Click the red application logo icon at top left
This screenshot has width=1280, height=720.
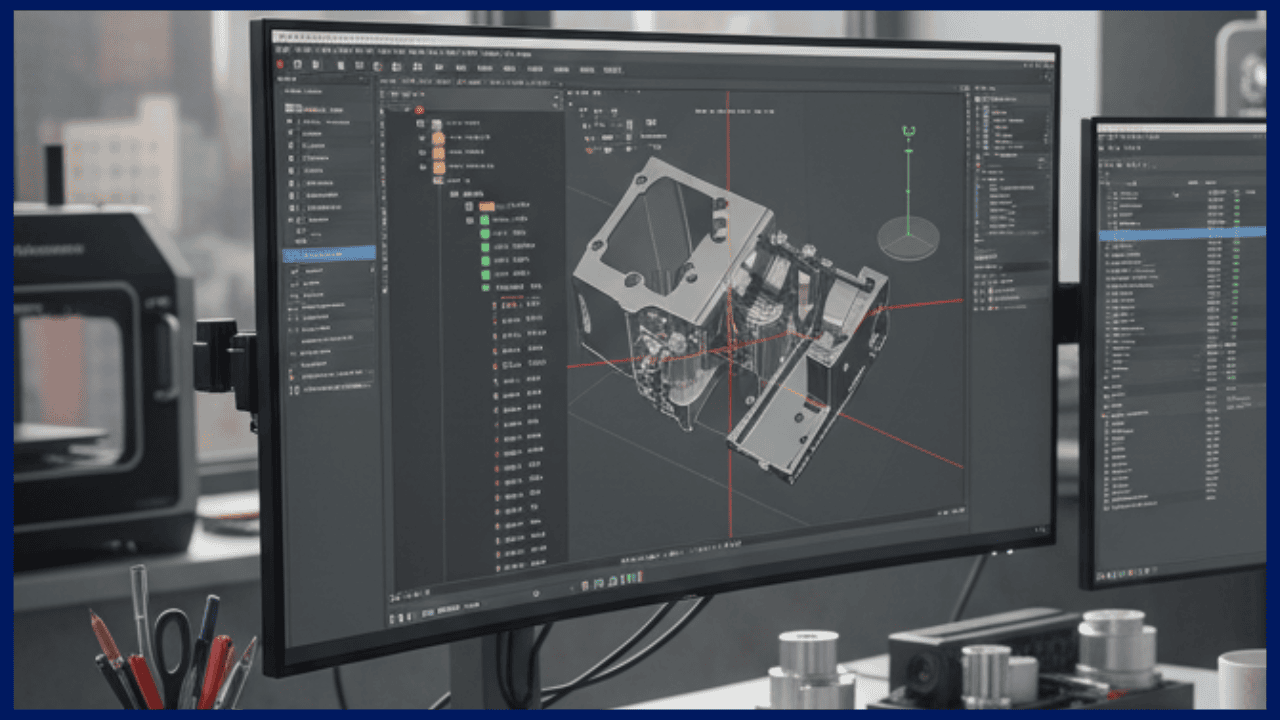(x=281, y=64)
